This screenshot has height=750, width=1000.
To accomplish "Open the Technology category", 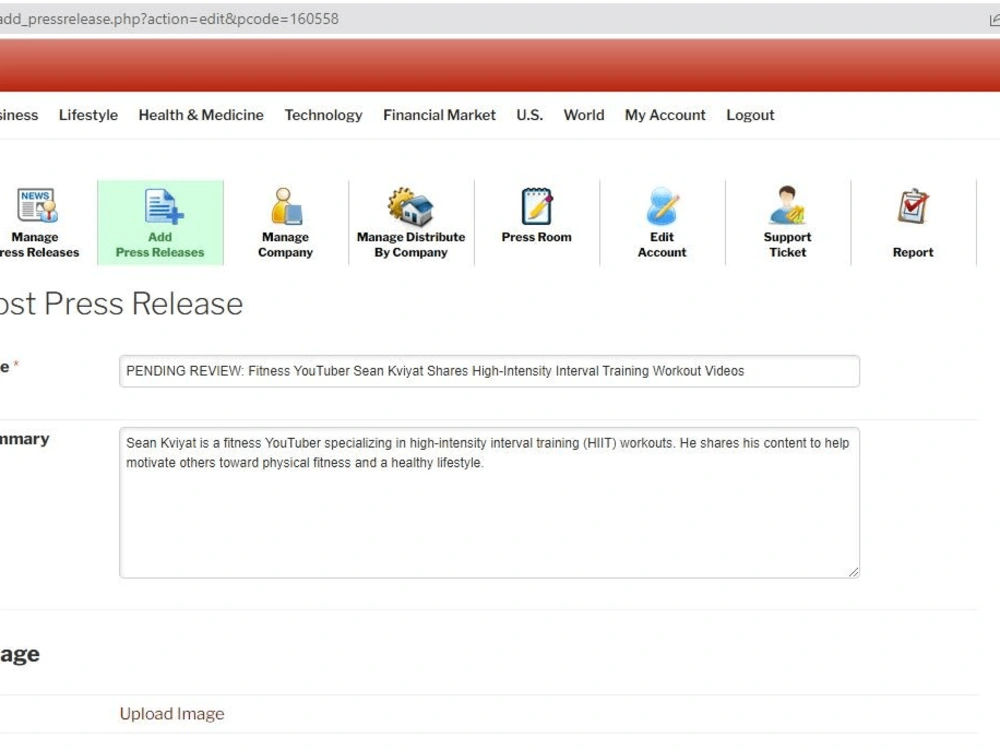I will point(323,115).
